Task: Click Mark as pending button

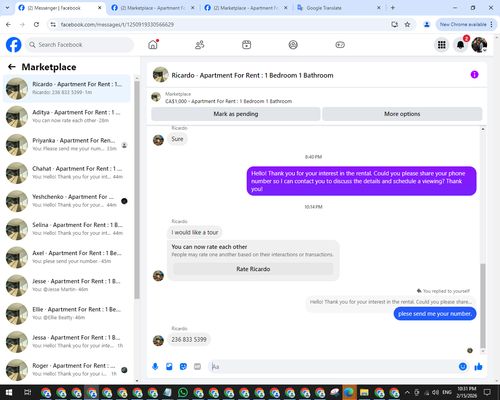Action: click(x=236, y=114)
